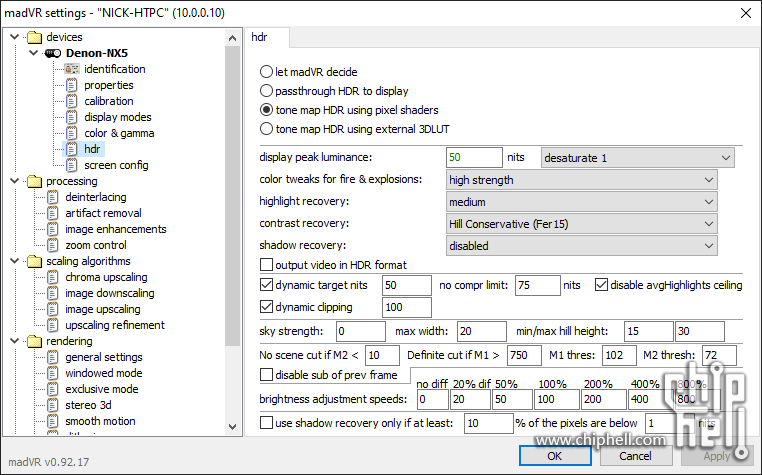Click the display modes page icon
This screenshot has height=475, width=762.
coord(71,117)
